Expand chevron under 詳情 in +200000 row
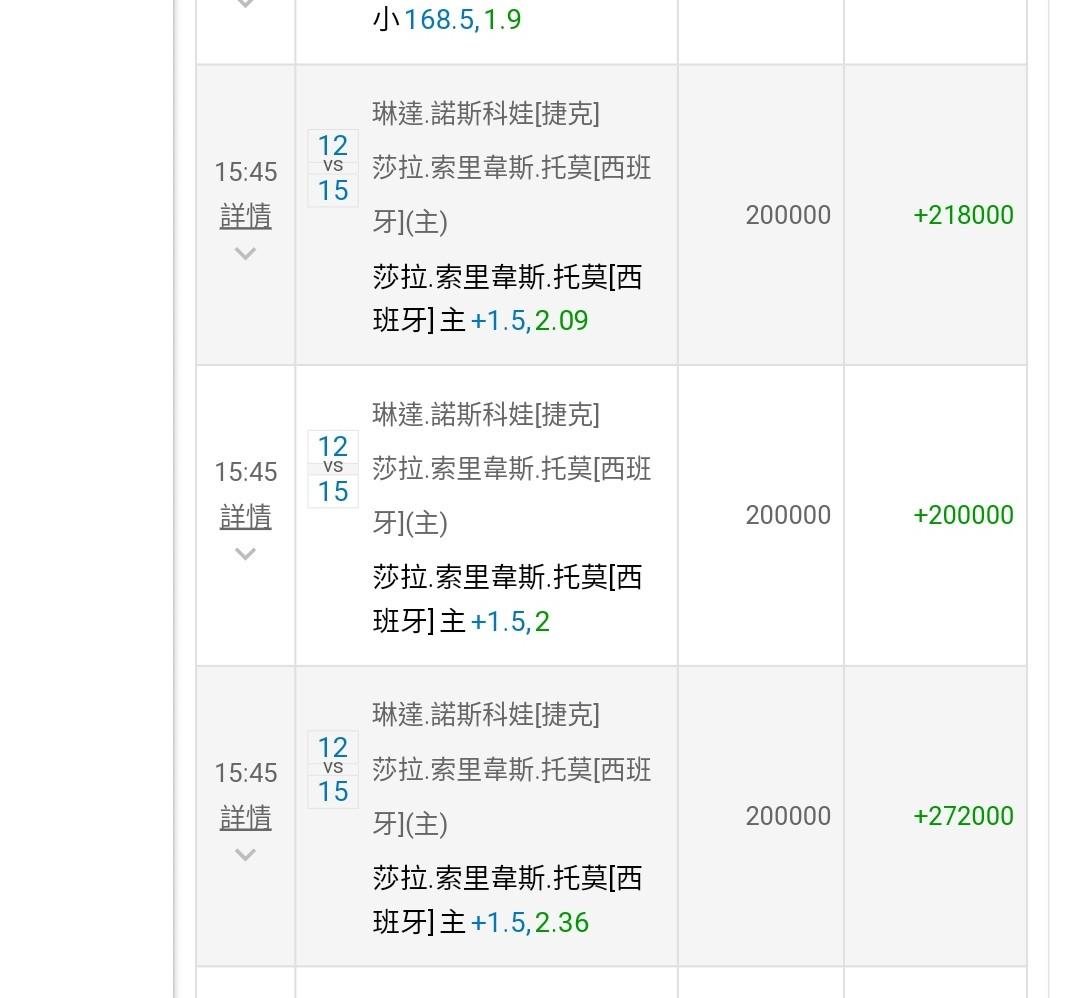This screenshot has width=1080, height=998. pos(245,553)
